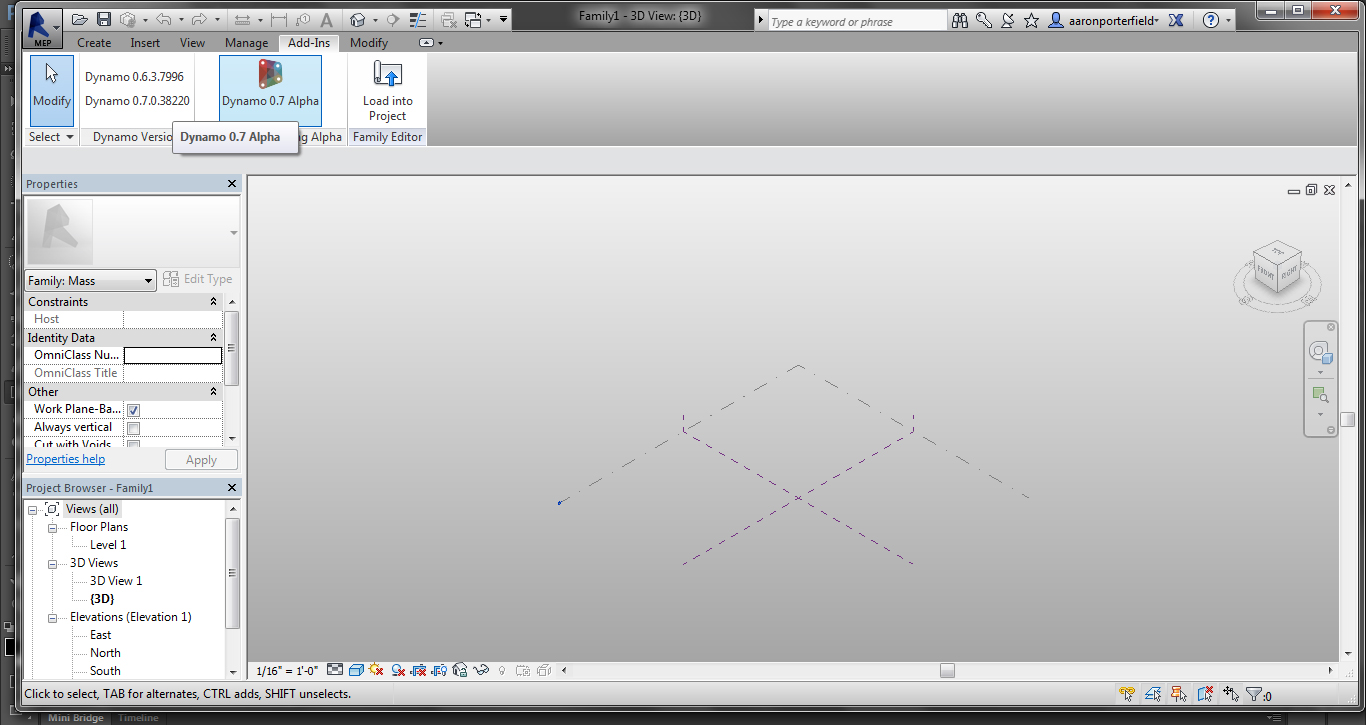Open the Insert ribbon tab

pos(145,43)
